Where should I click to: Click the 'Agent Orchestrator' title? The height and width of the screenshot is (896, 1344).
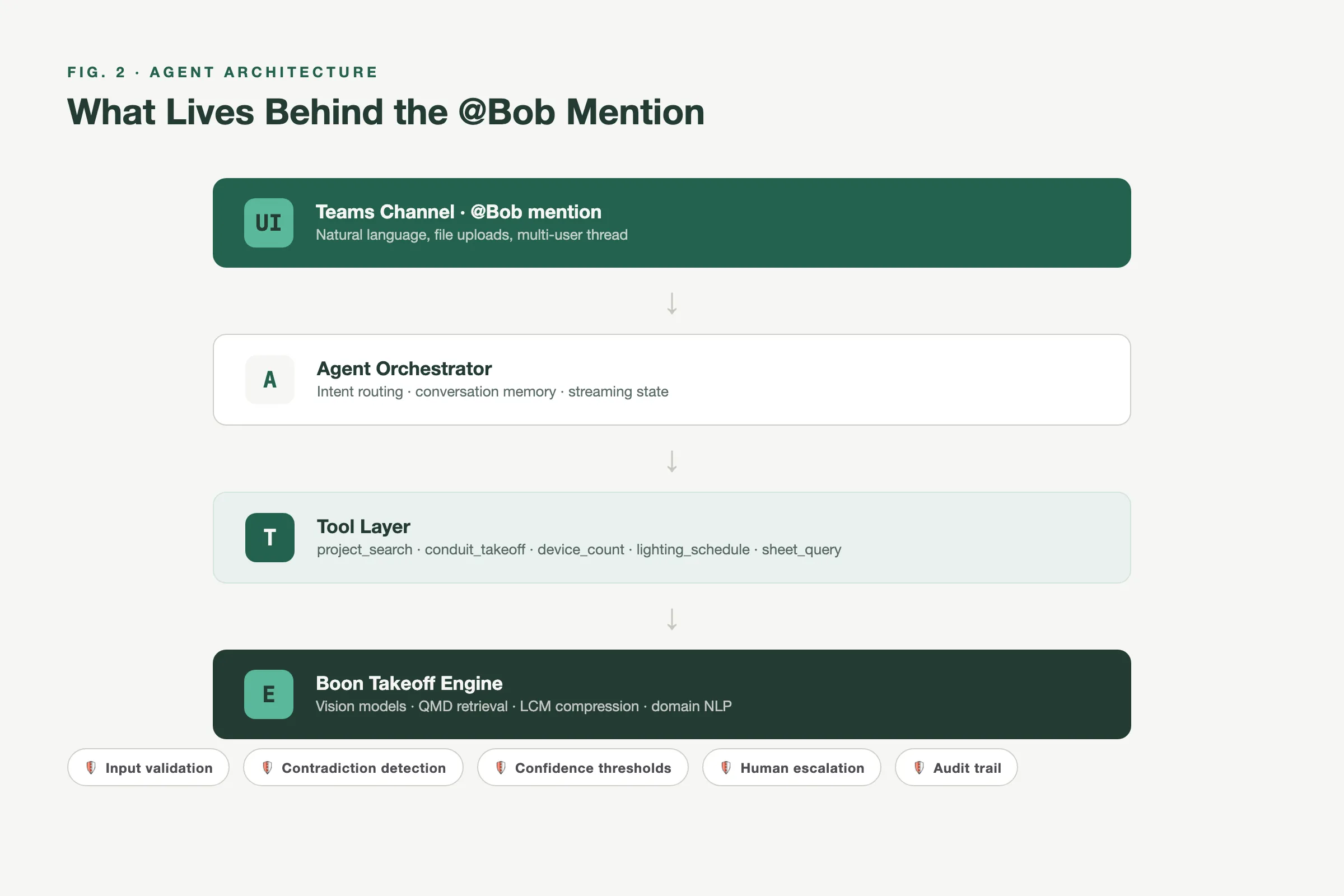coord(404,369)
